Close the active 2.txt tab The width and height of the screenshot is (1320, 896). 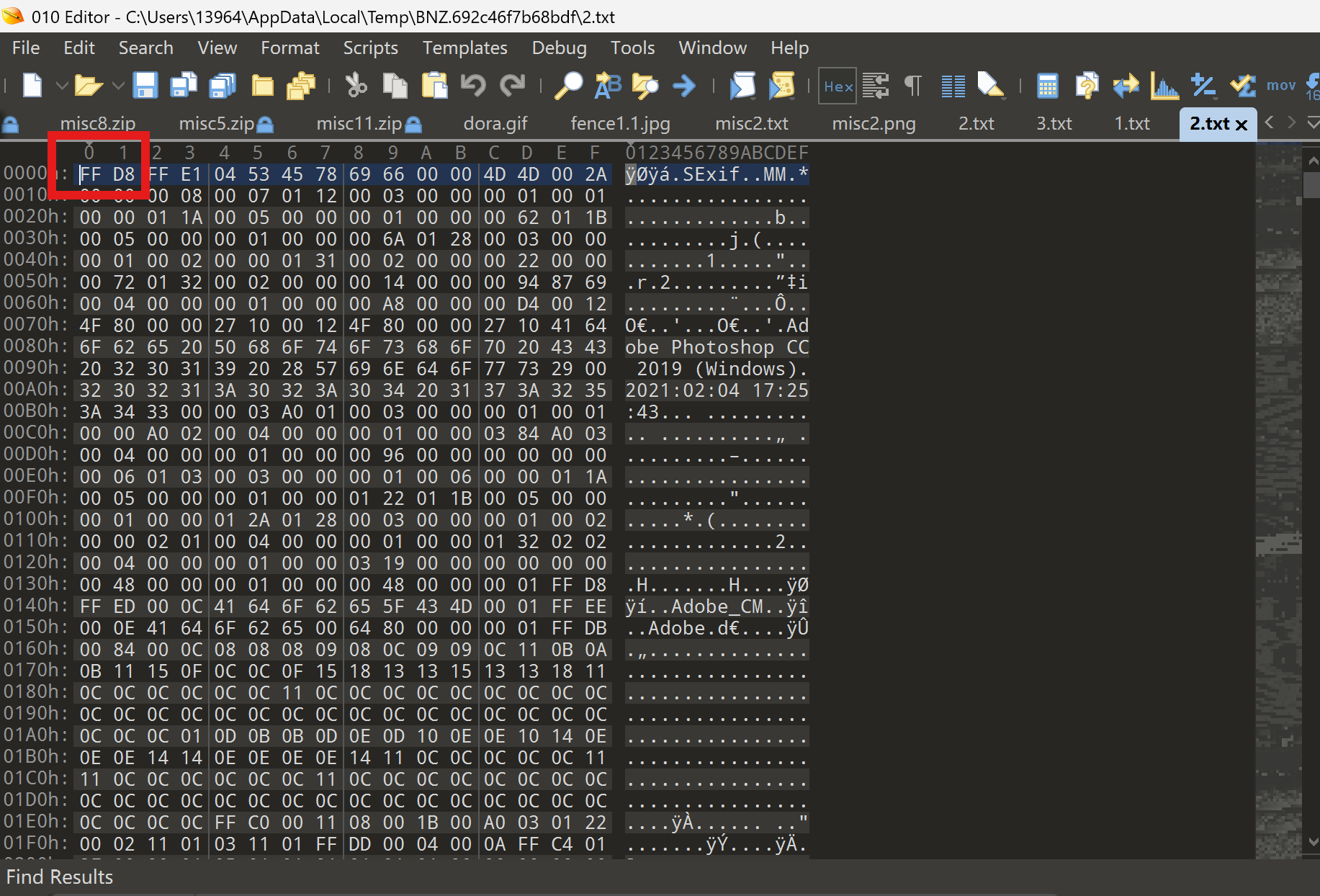[1242, 125]
